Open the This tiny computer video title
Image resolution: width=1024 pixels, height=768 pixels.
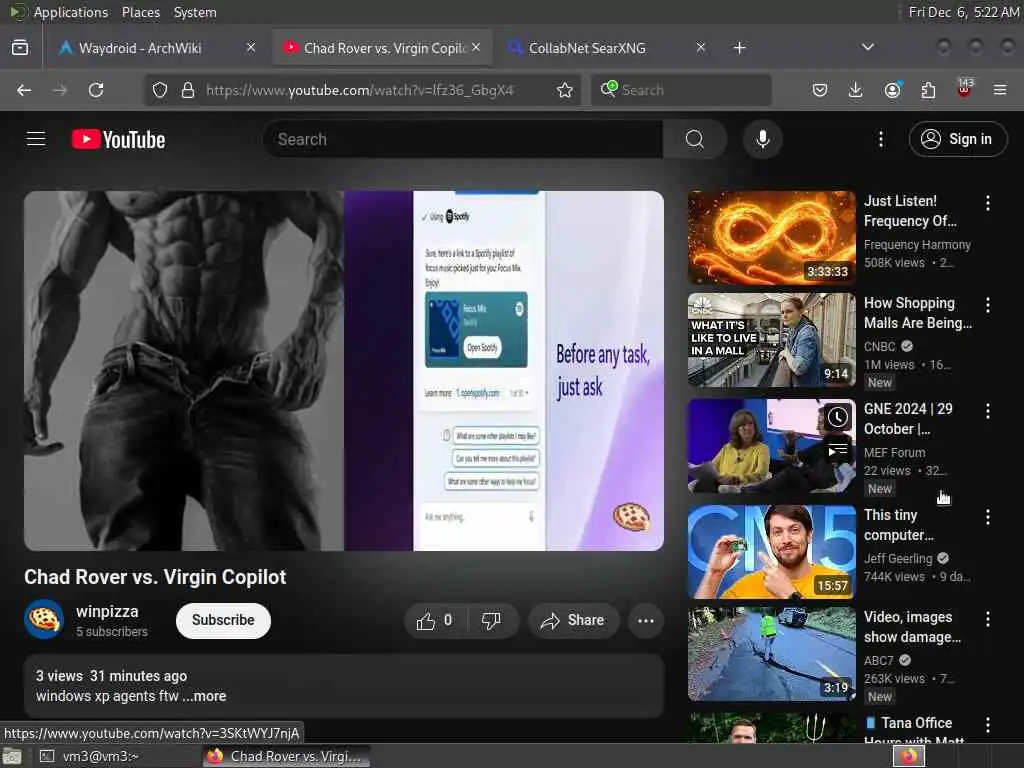(898, 525)
